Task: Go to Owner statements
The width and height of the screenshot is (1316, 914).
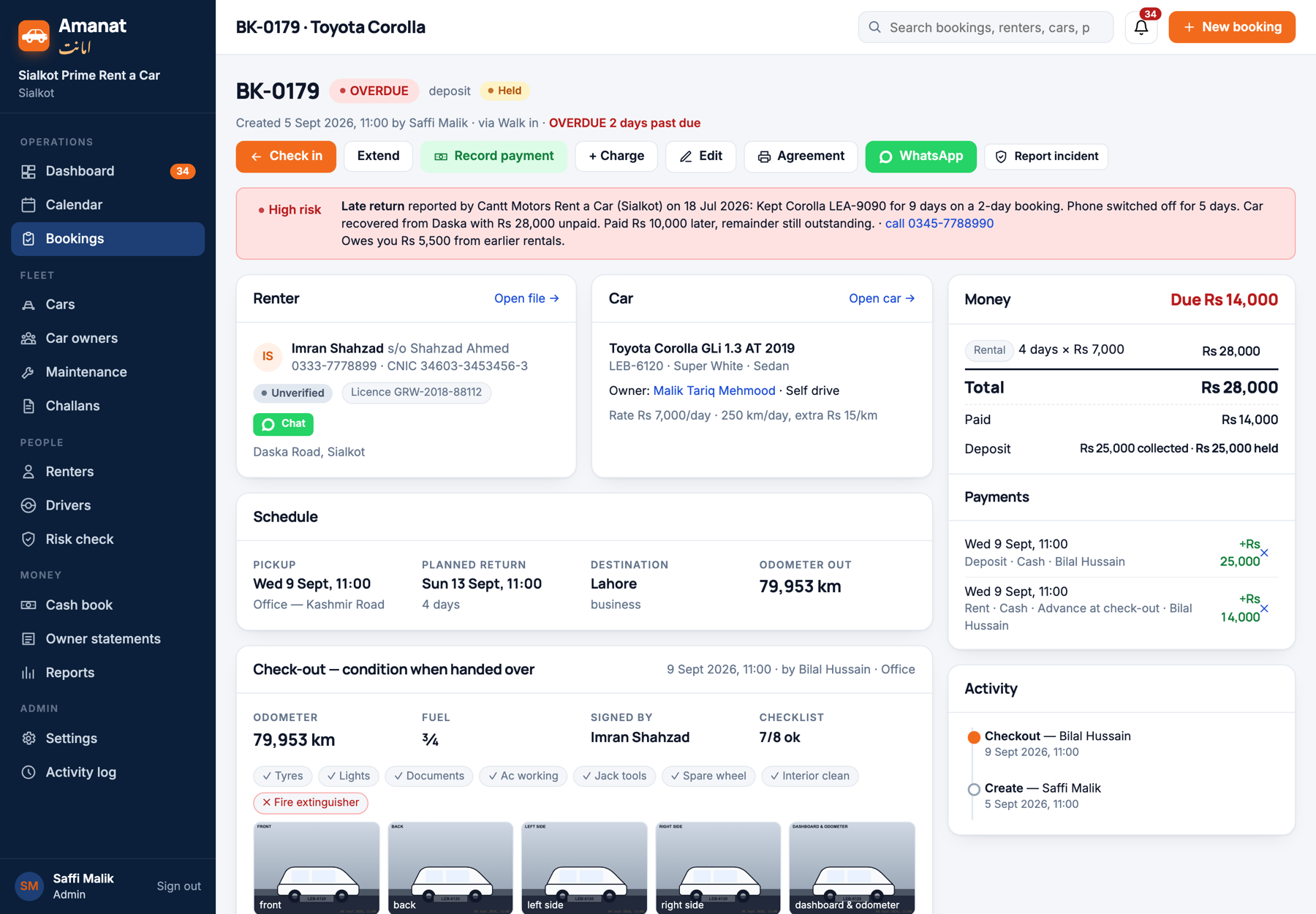Action: (x=107, y=639)
